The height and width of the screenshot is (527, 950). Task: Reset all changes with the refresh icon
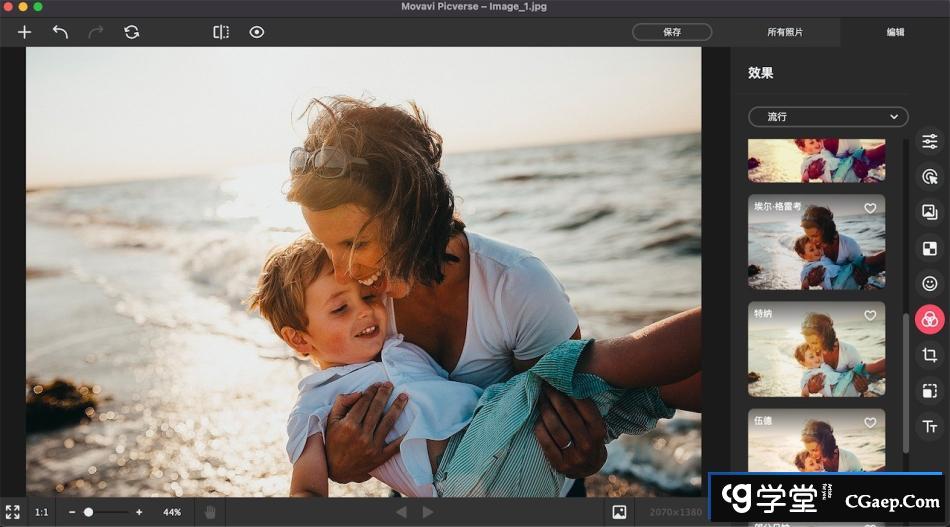pos(131,32)
